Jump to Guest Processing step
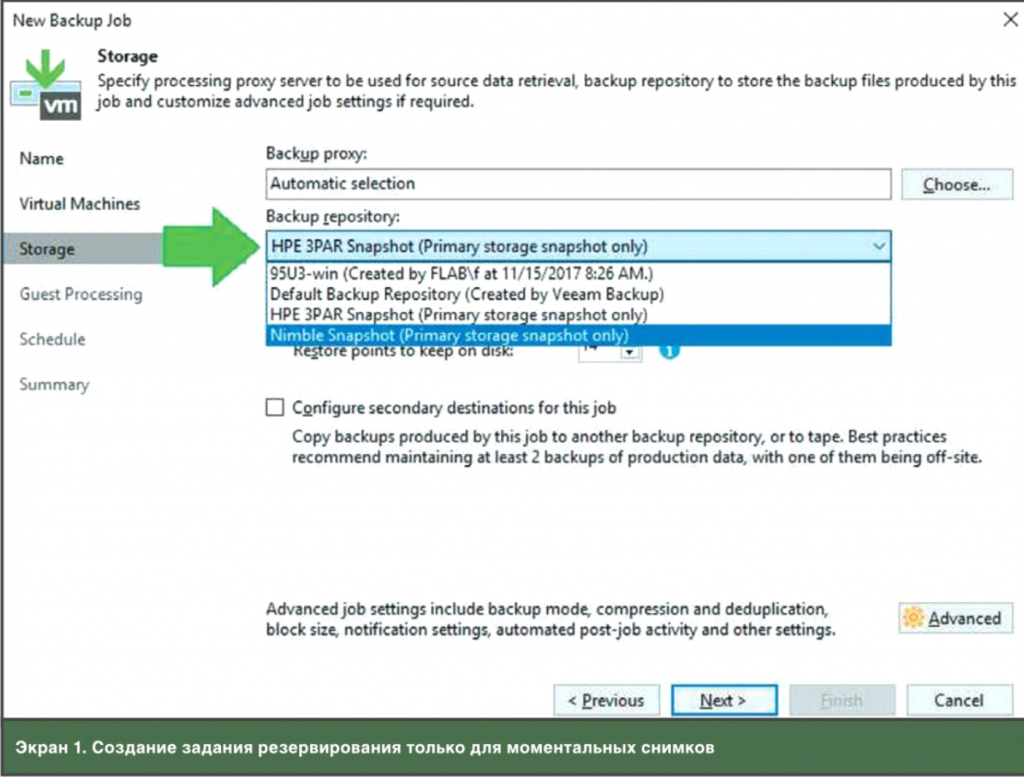The height and width of the screenshot is (777, 1024). tap(81, 294)
